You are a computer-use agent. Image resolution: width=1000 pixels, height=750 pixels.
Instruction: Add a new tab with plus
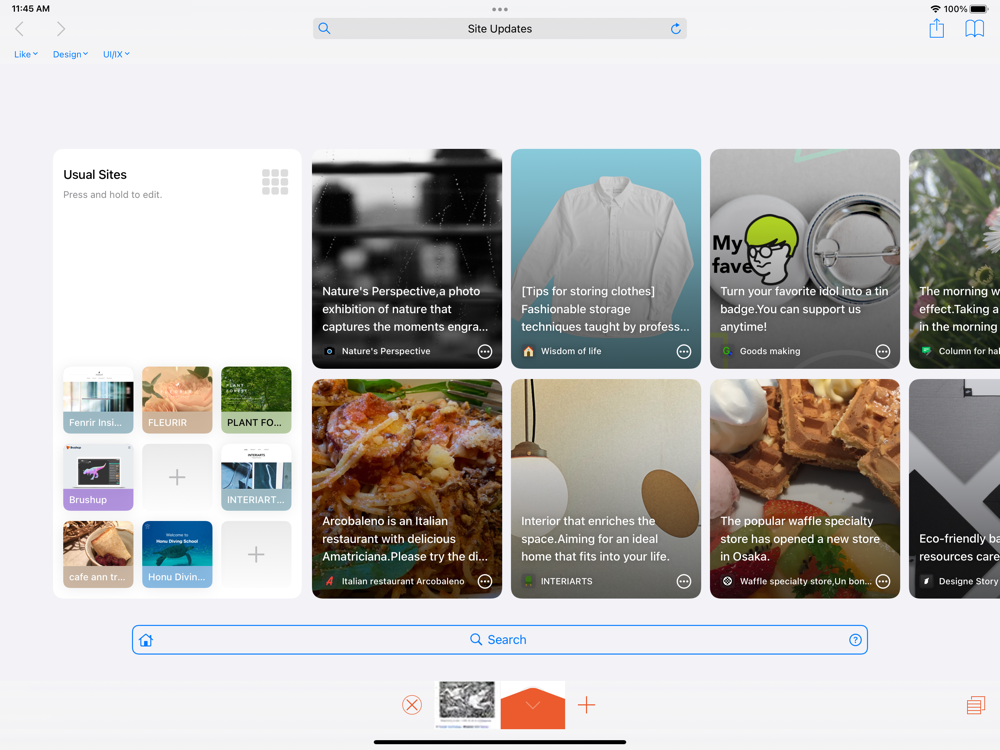click(586, 705)
